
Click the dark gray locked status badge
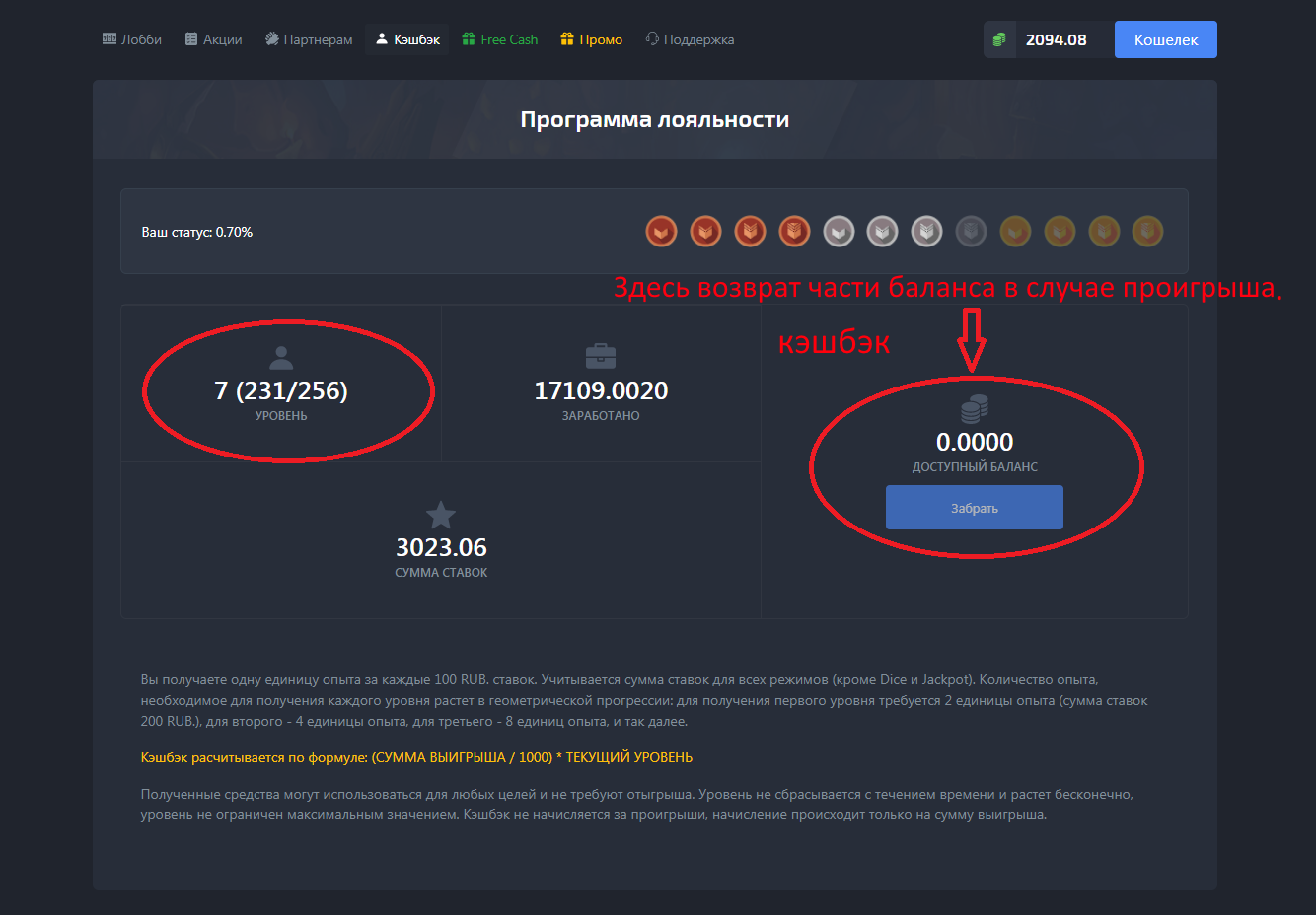coord(971,232)
